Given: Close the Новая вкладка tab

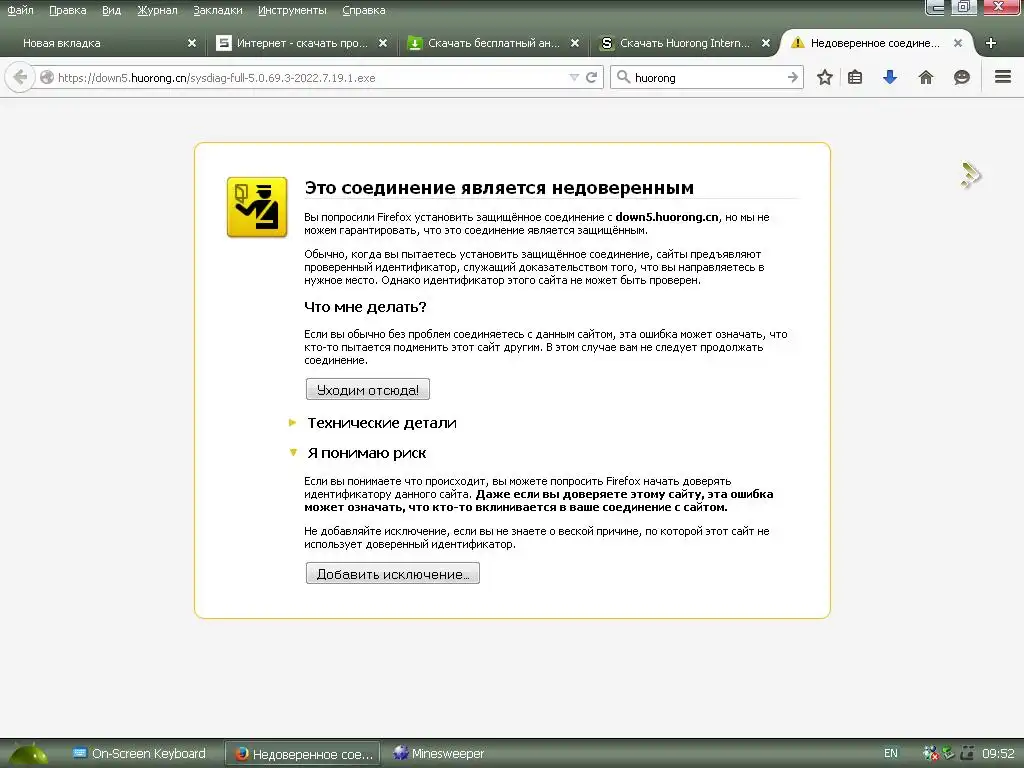Looking at the screenshot, I should (191, 43).
